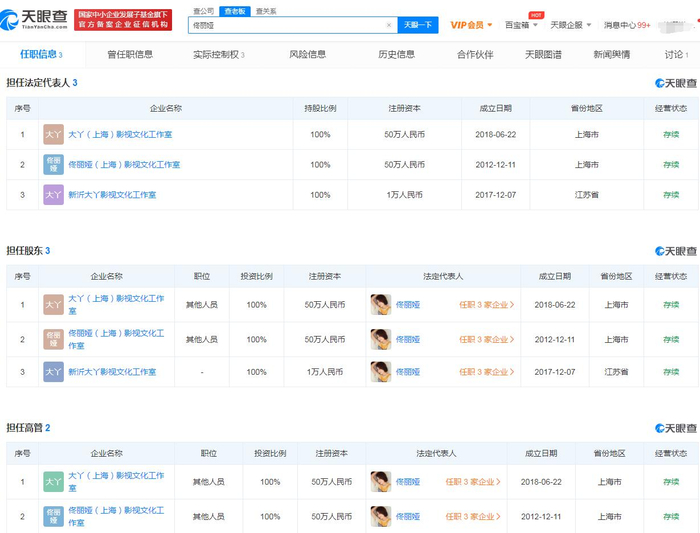
Task: Click the 大丫 logo of 新沂大丫影视文化工作室 in legal representative table
Action: pyautogui.click(x=53, y=195)
